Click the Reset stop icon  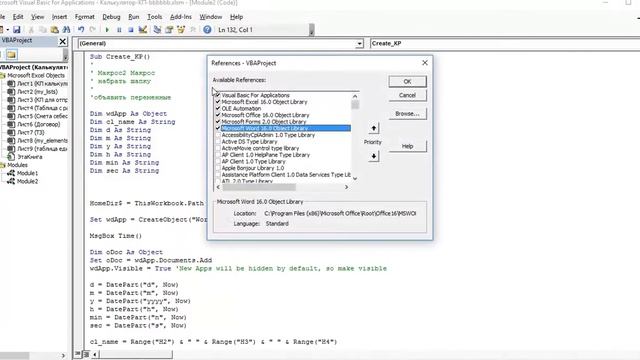[131, 30]
